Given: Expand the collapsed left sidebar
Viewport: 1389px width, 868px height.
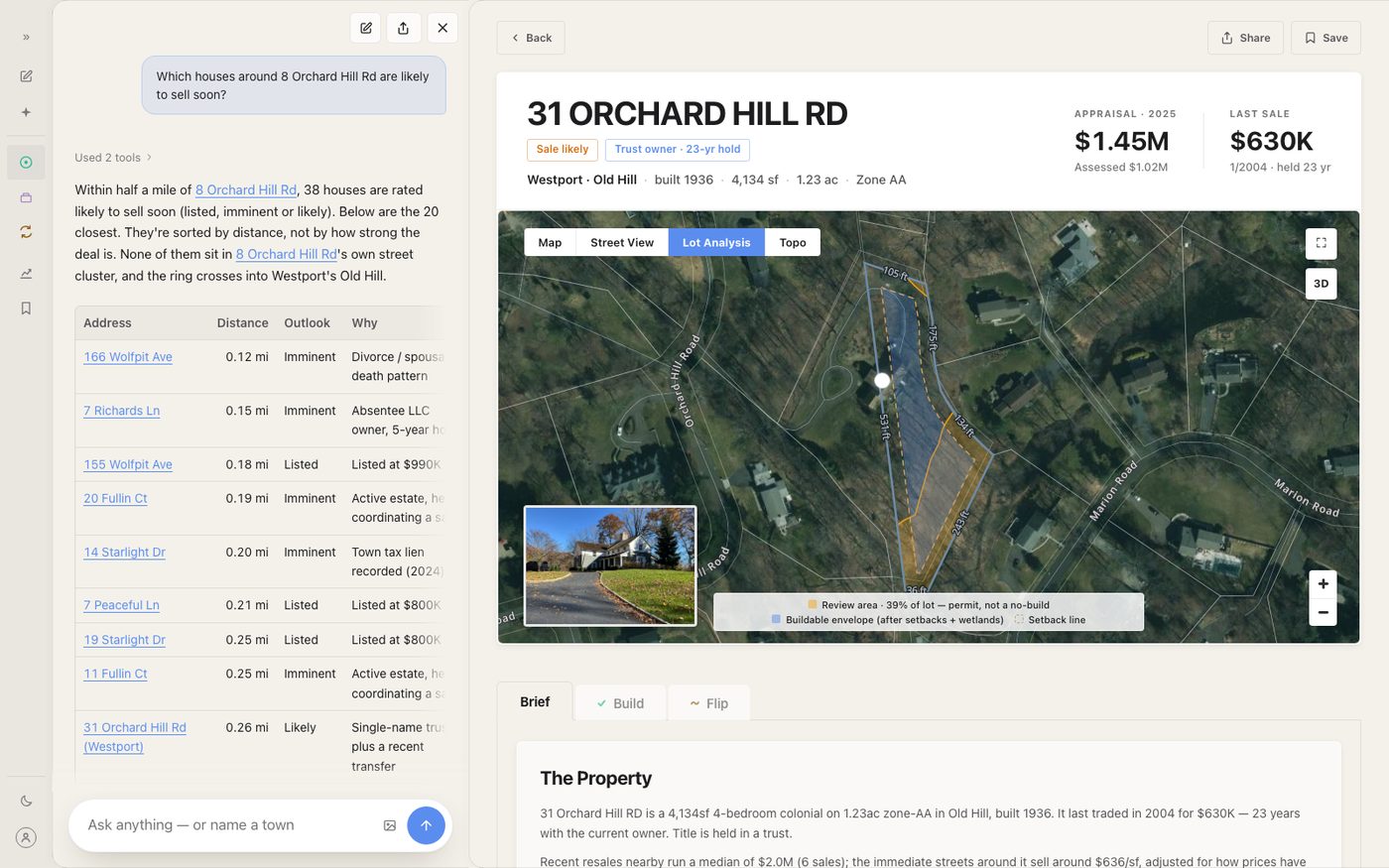Looking at the screenshot, I should (26, 38).
